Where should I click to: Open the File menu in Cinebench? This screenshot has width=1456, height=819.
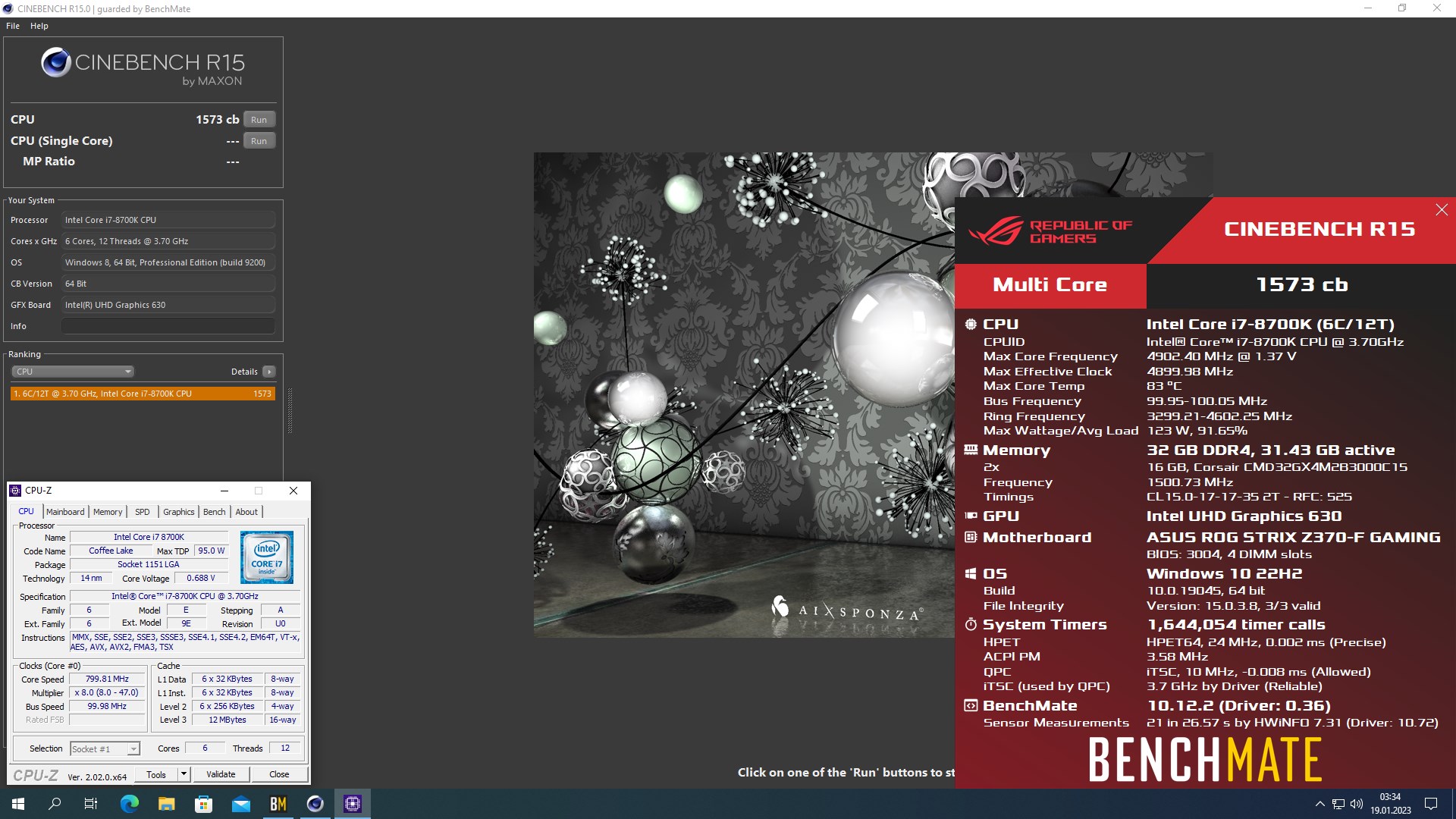[13, 26]
